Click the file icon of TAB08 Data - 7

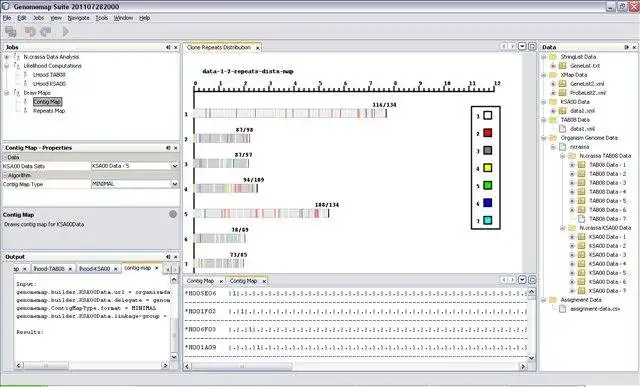(582, 219)
